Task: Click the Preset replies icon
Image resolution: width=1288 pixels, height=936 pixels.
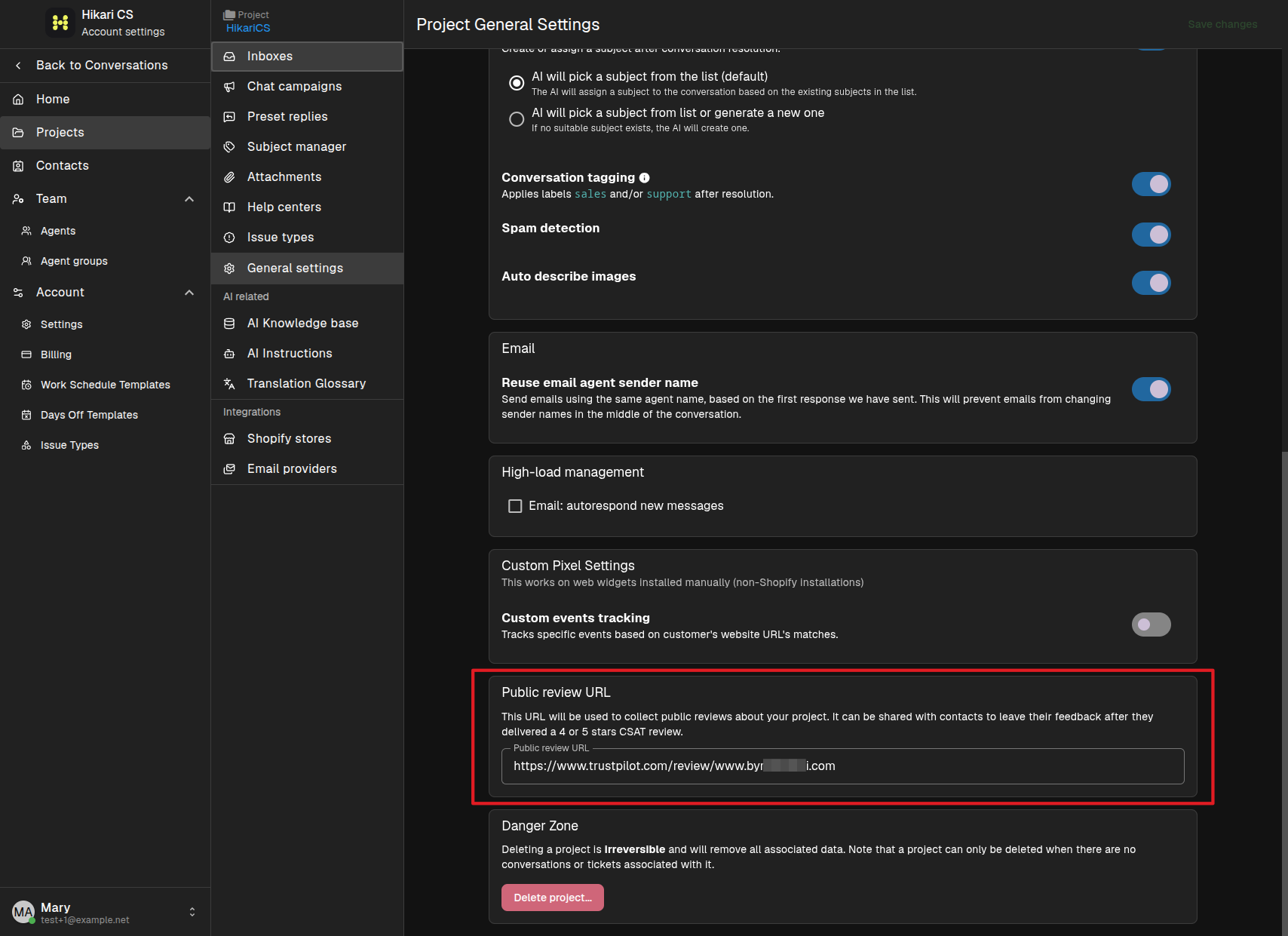Action: pos(229,117)
